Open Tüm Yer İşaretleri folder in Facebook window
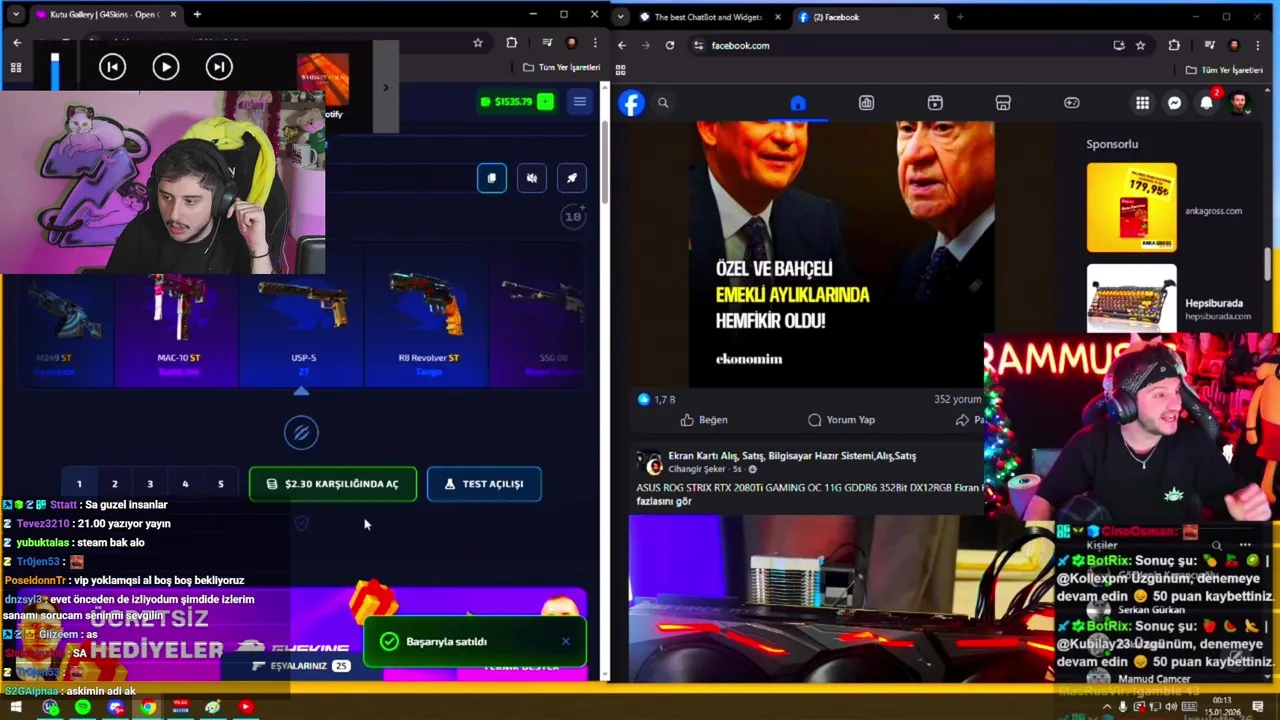This screenshot has height=720, width=1280. pyautogui.click(x=1225, y=70)
